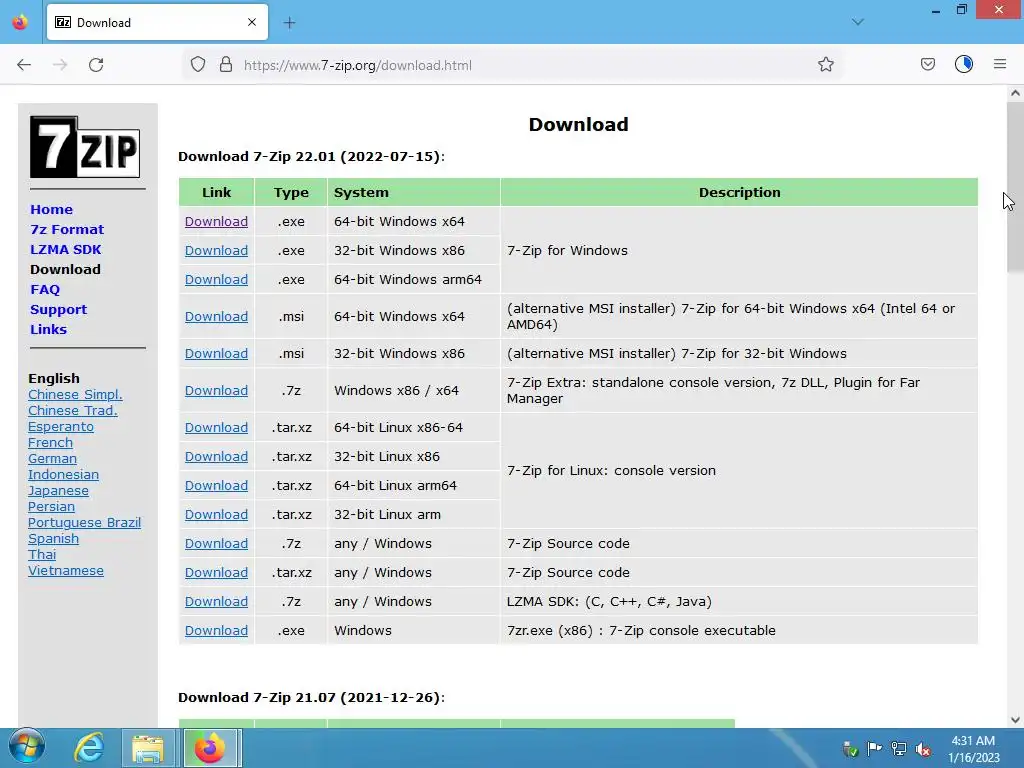Click the 'Download 7-Zip 21.07 (2021-12-26):' heading
This screenshot has height=768, width=1024.
click(312, 697)
